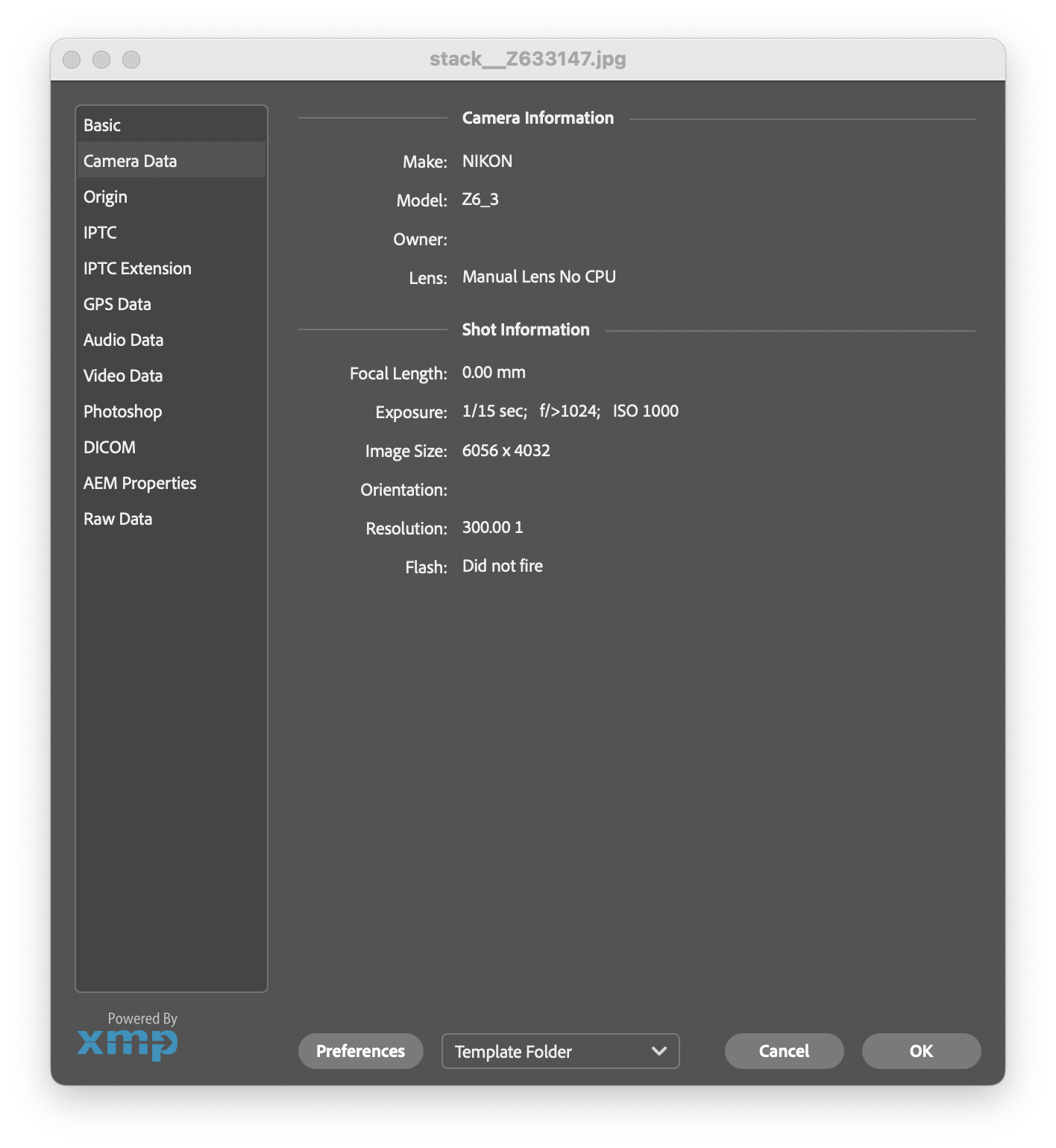
Task: Show the IPTC Extension section
Action: tap(171, 268)
